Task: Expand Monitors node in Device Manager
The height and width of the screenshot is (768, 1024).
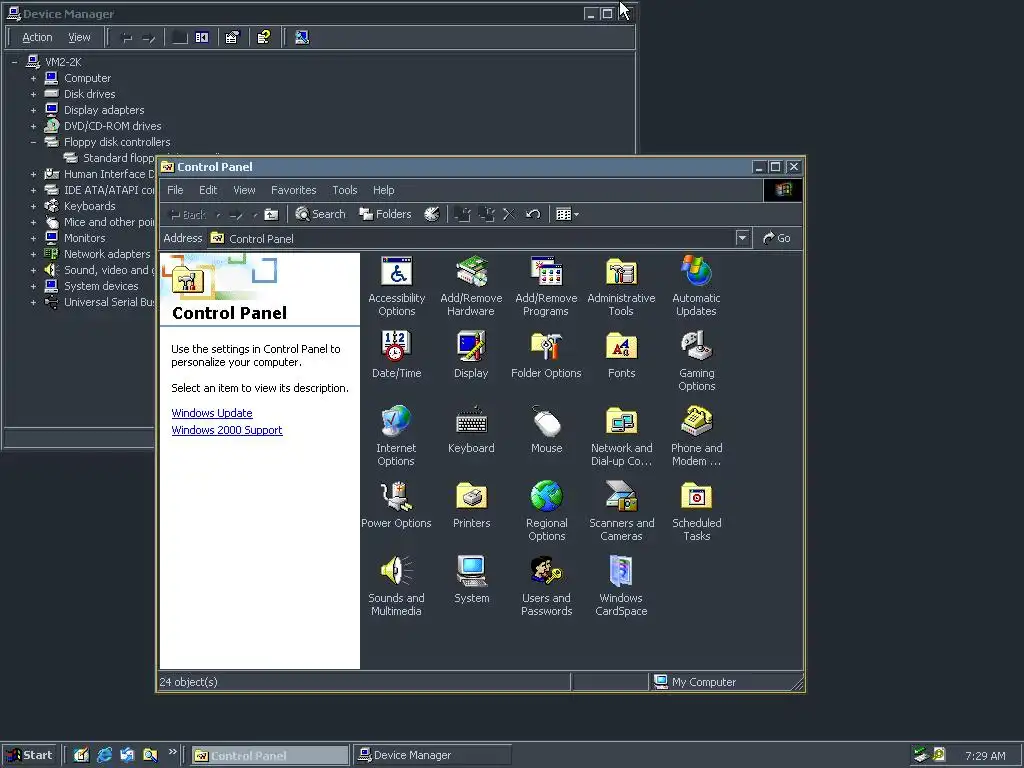Action: click(x=33, y=238)
